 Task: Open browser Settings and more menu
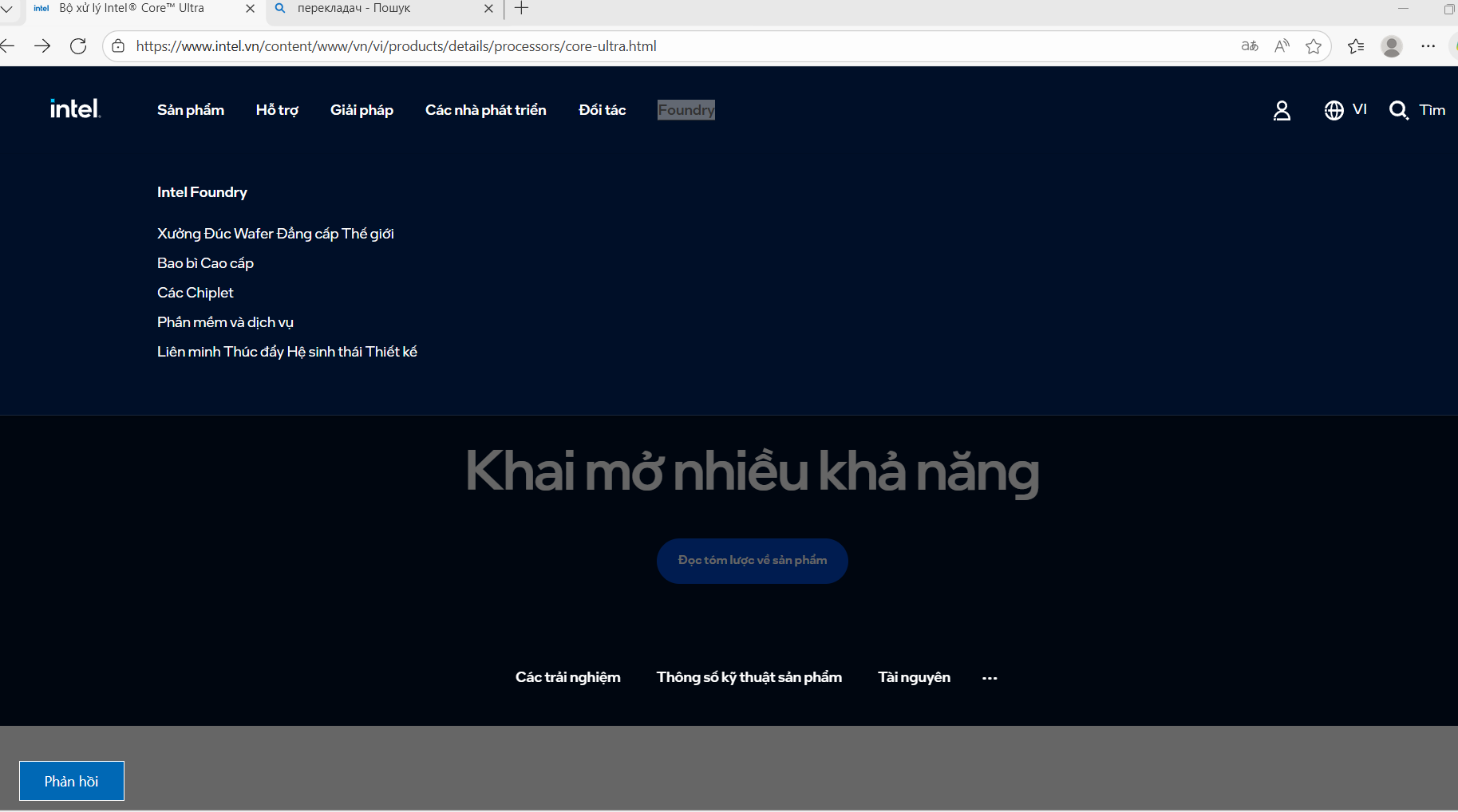point(1428,46)
